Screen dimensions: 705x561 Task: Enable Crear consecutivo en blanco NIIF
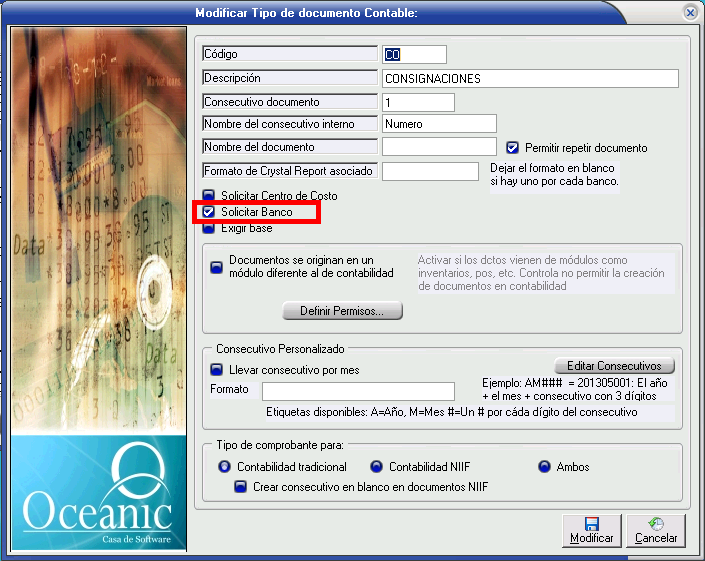pyautogui.click(x=240, y=486)
